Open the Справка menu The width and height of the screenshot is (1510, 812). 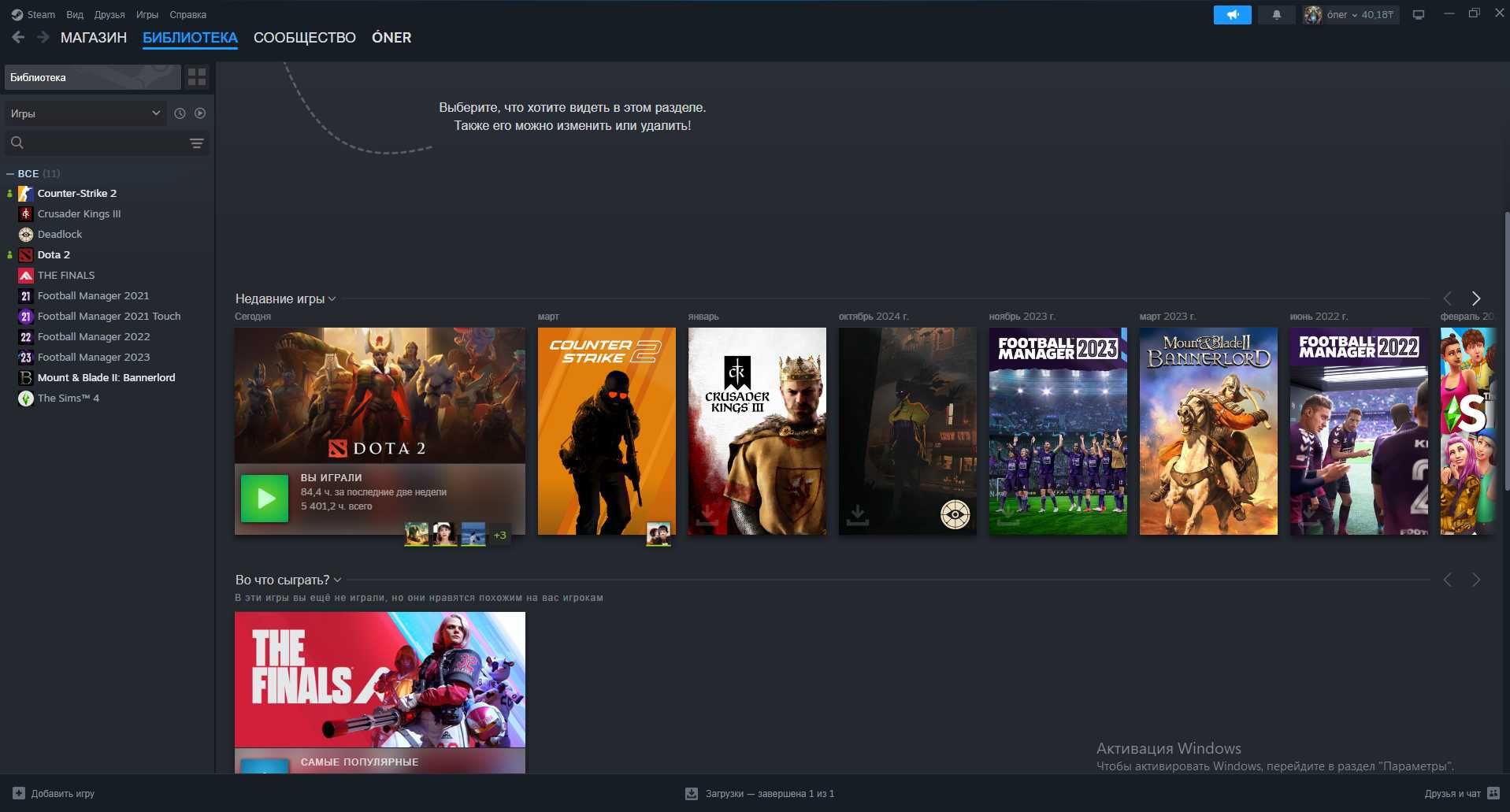coord(188,14)
